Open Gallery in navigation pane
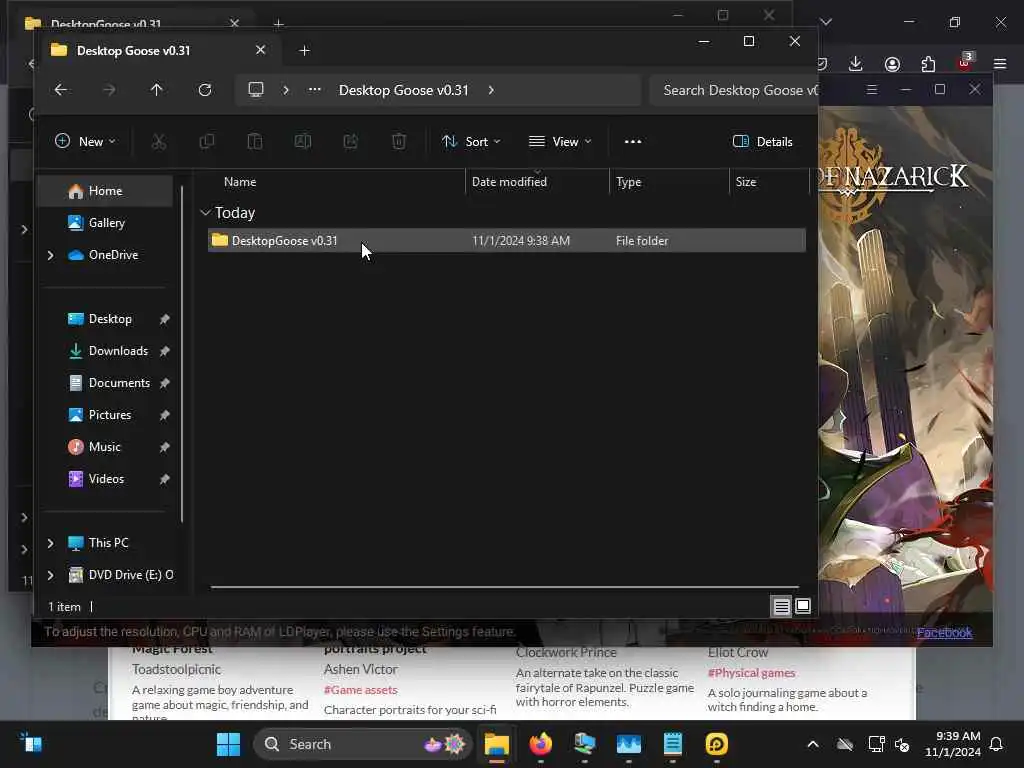Image resolution: width=1024 pixels, height=768 pixels. 104,223
